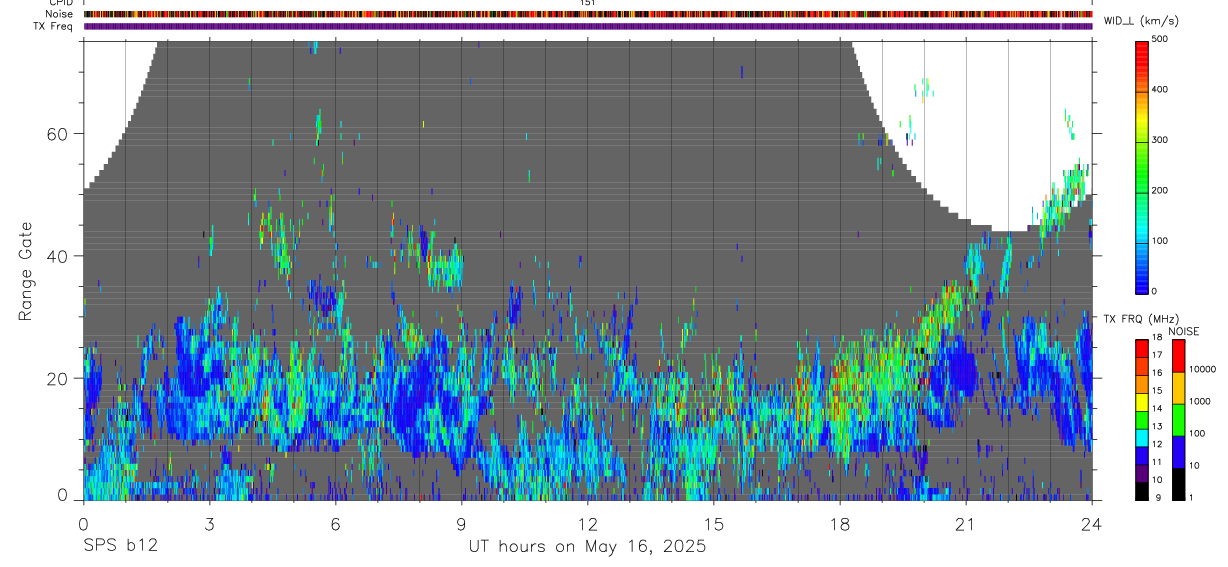Click the 'Range Gate' y-axis title
1228x567 pixels.
26,272
